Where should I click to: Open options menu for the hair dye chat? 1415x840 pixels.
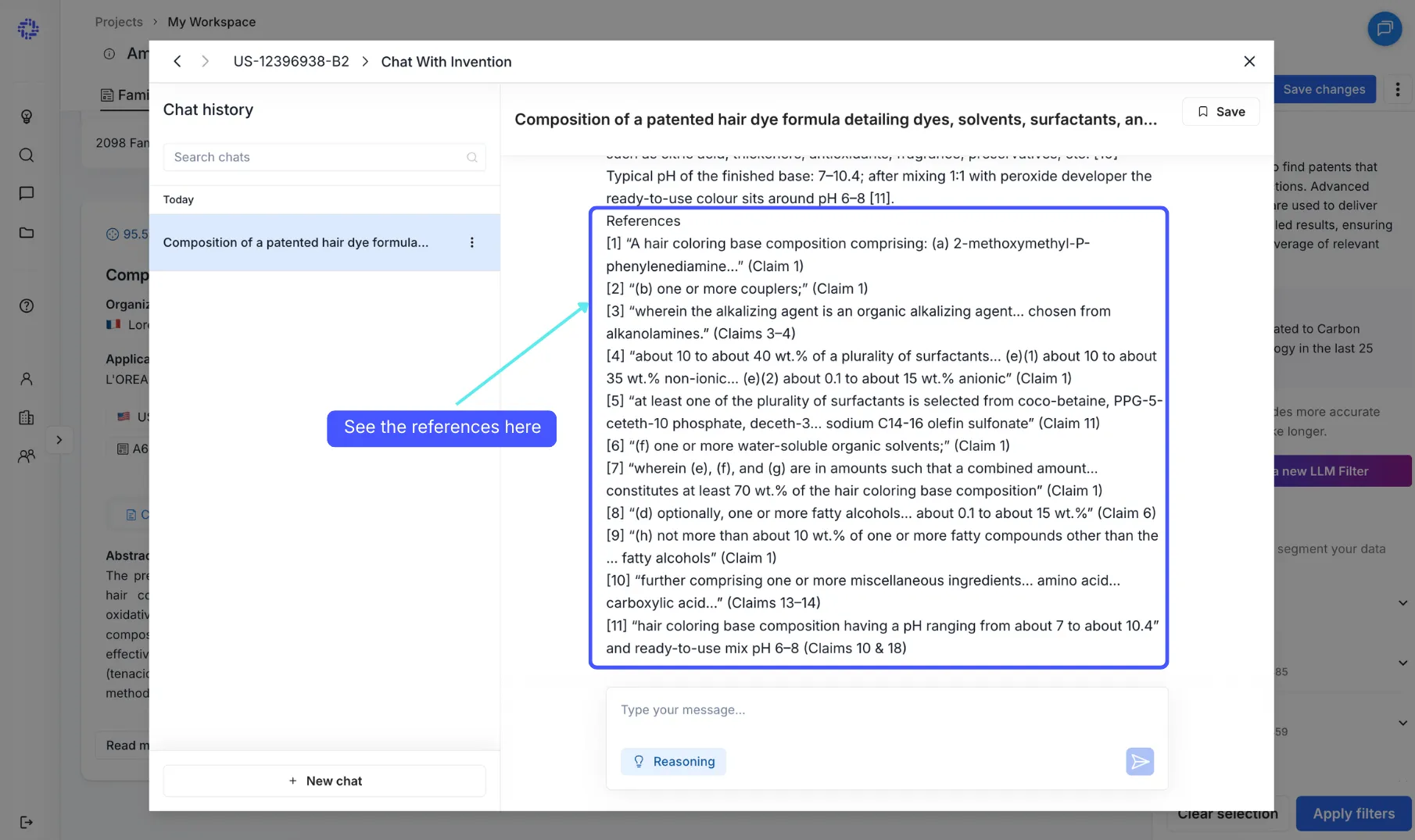(x=471, y=242)
